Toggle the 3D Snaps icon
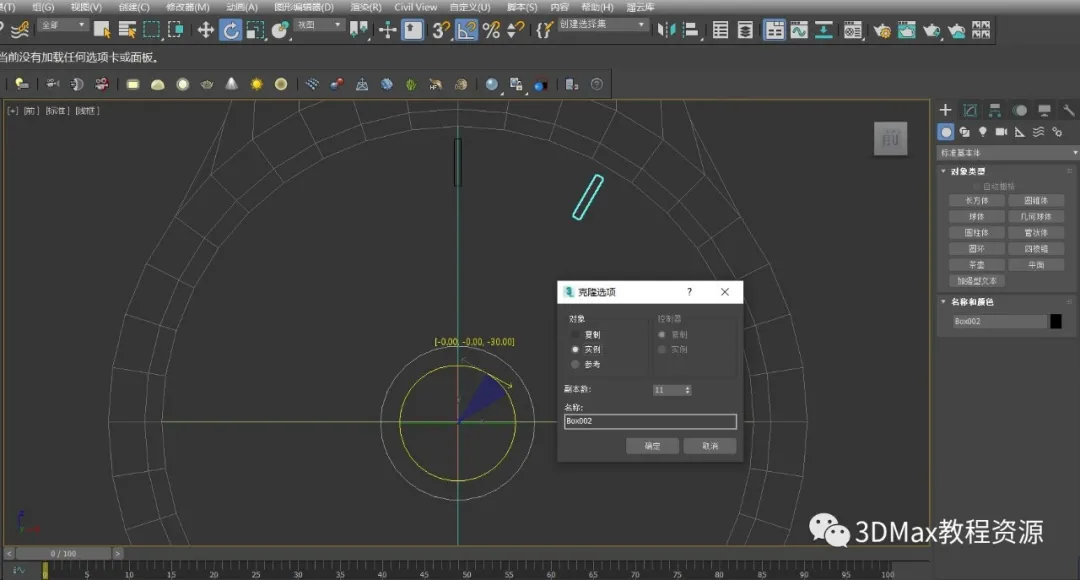The width and height of the screenshot is (1080, 580). 441,30
